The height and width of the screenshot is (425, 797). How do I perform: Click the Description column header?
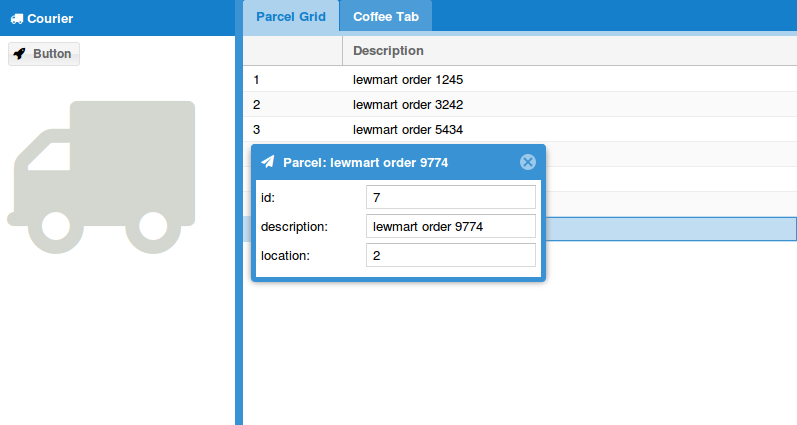point(570,51)
